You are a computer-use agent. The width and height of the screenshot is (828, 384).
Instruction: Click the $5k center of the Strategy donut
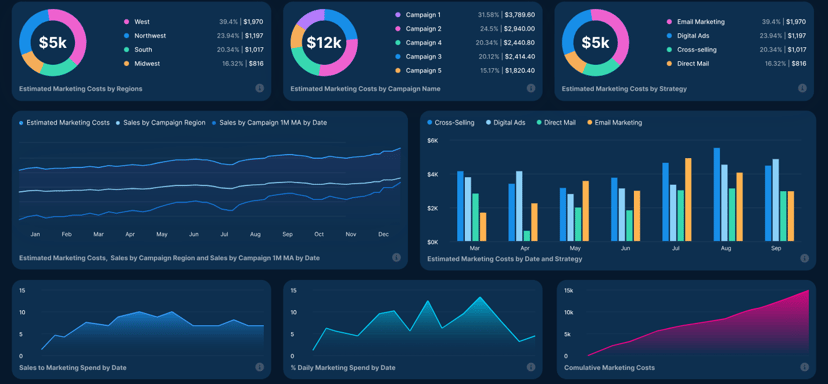[596, 42]
